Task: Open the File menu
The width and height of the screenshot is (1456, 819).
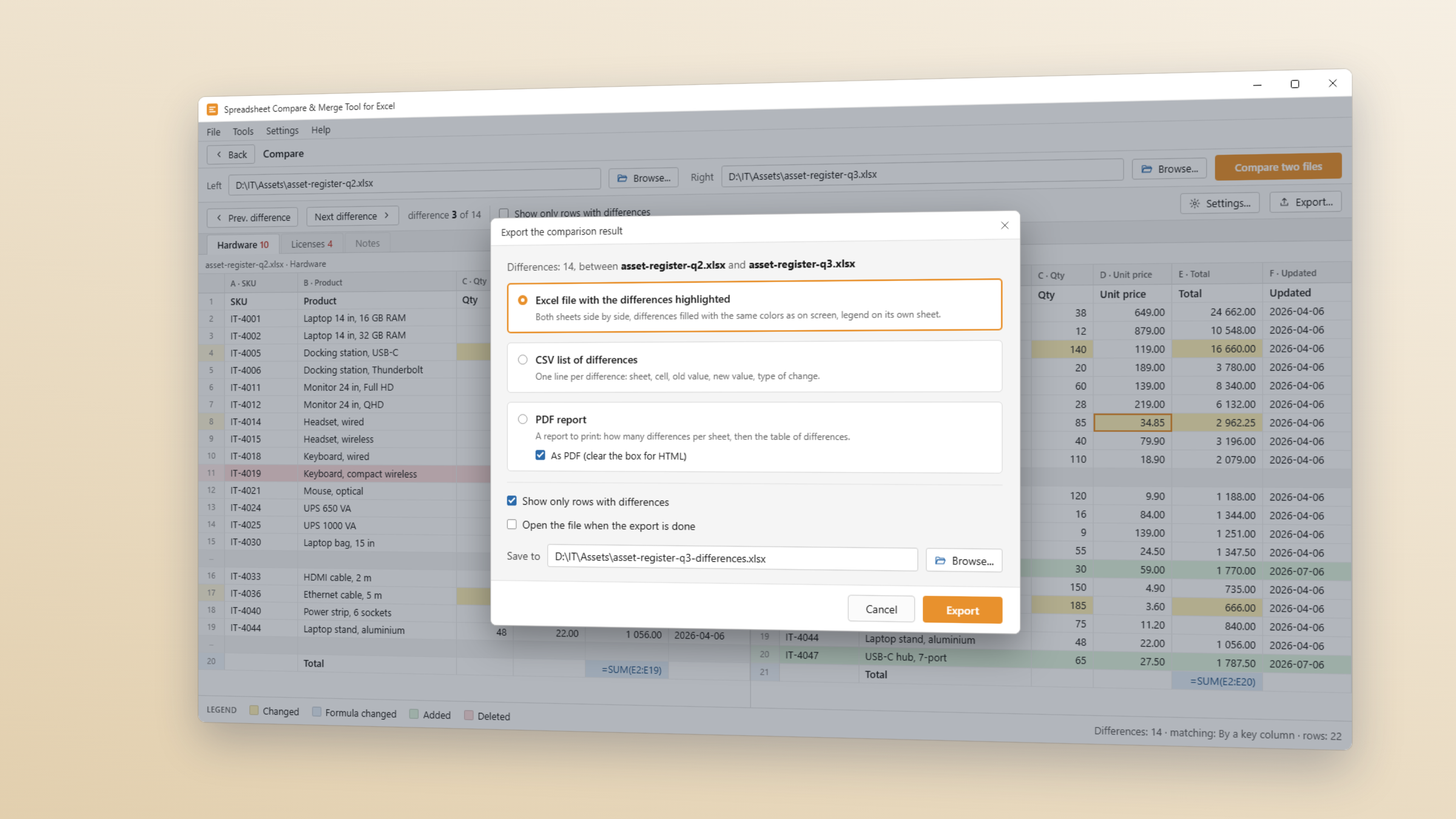Action: click(214, 132)
